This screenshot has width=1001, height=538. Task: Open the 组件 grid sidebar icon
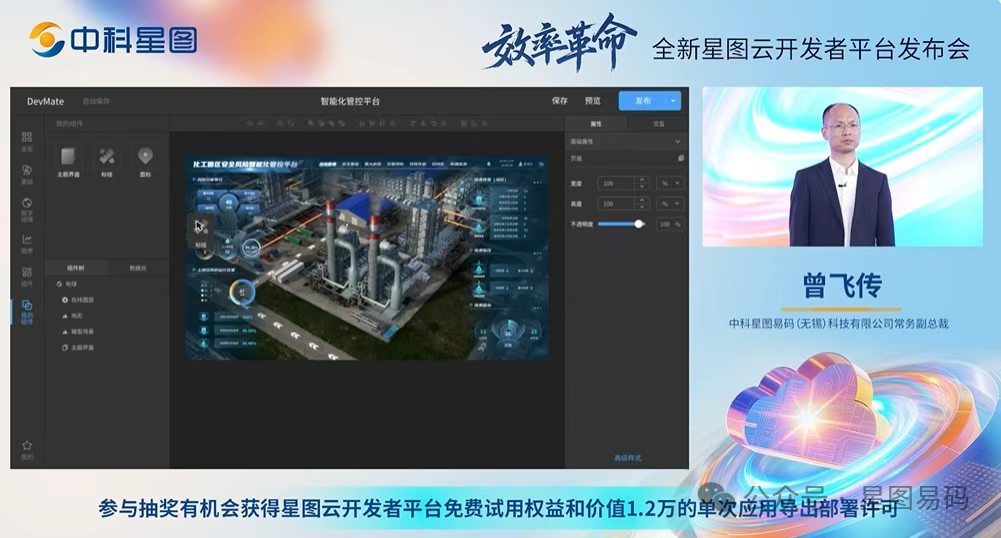point(27,276)
